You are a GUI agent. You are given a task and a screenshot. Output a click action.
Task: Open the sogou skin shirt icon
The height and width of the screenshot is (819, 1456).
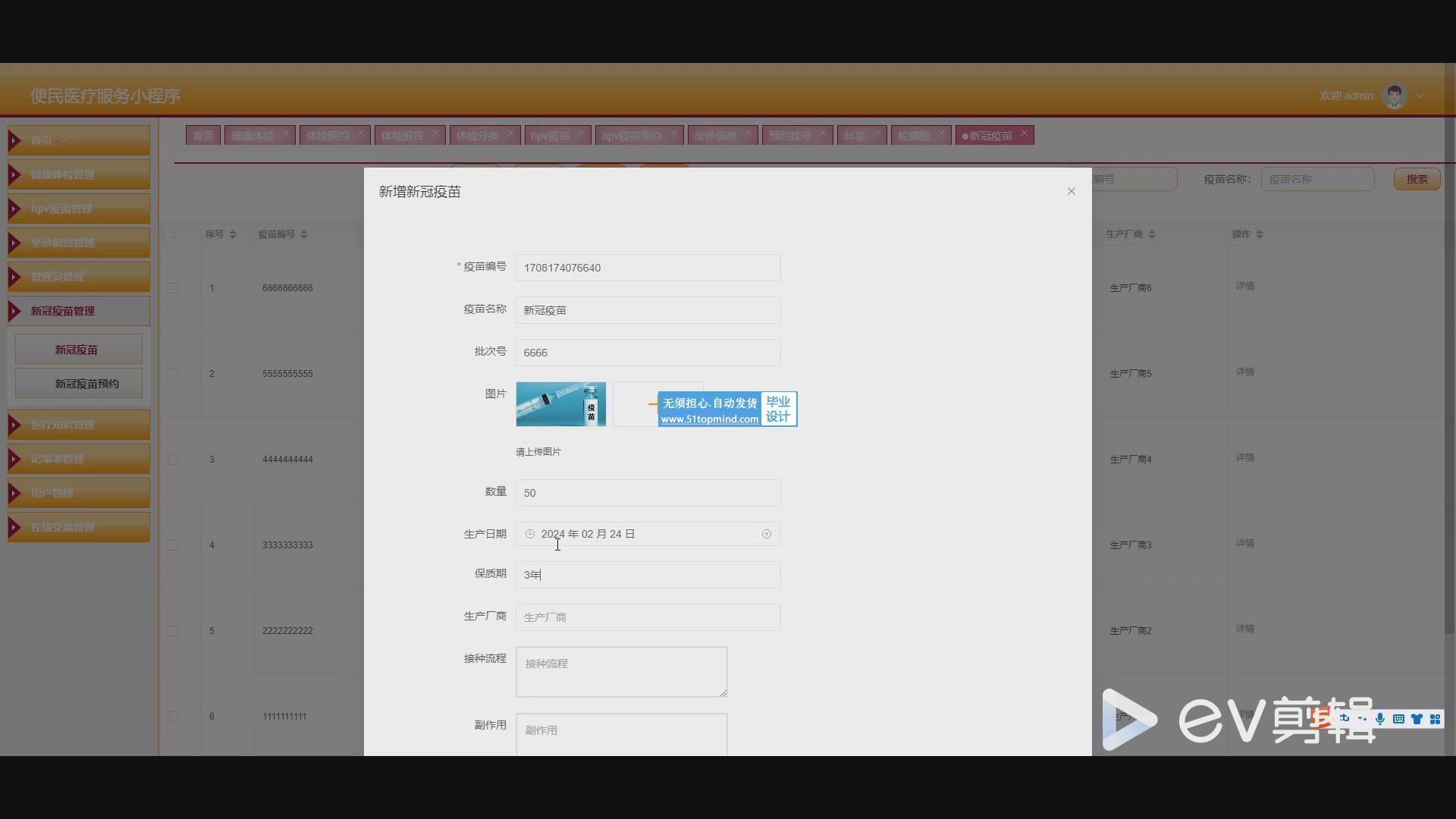pyautogui.click(x=1417, y=719)
